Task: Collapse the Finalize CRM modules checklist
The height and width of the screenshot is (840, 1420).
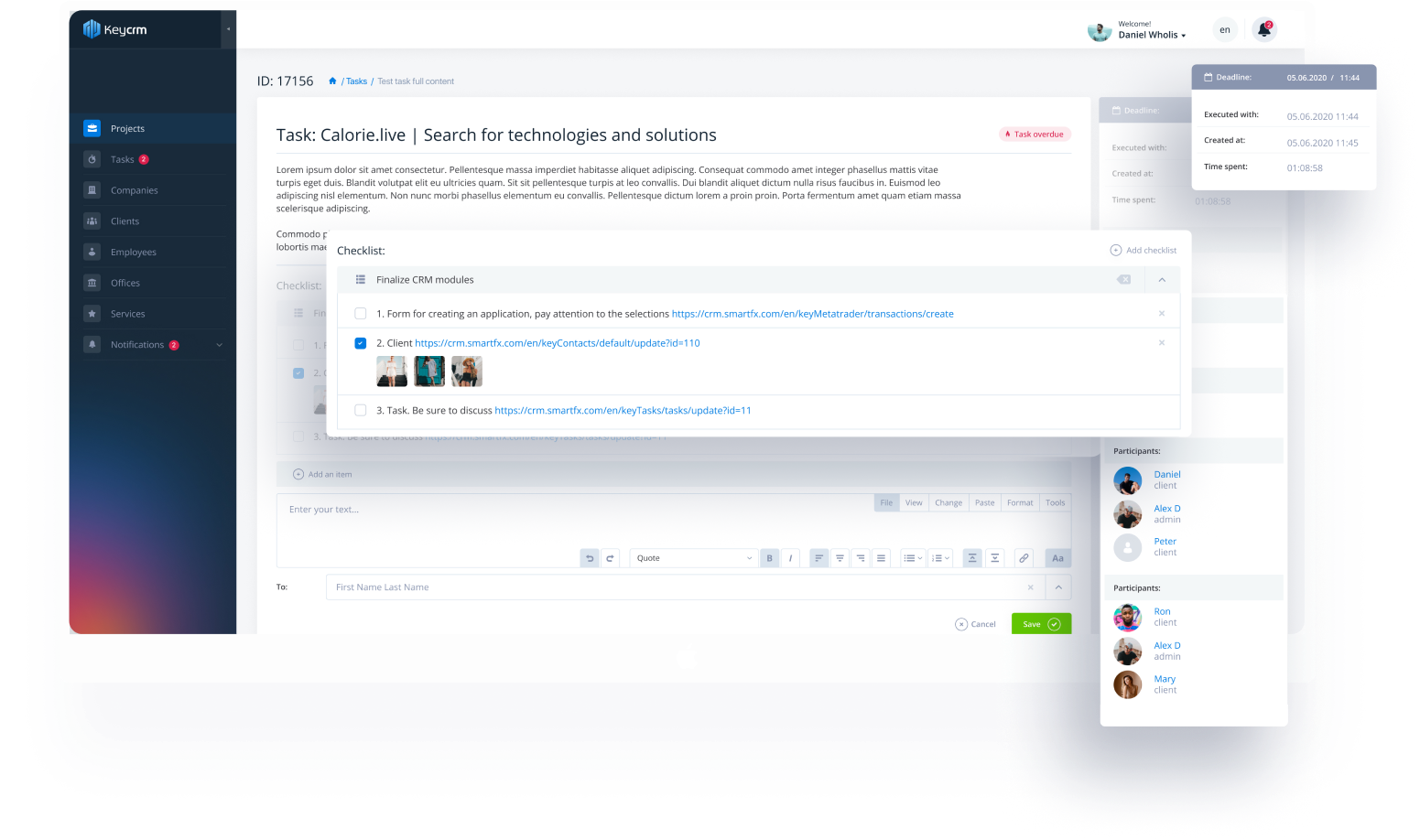Action: click(x=1162, y=280)
